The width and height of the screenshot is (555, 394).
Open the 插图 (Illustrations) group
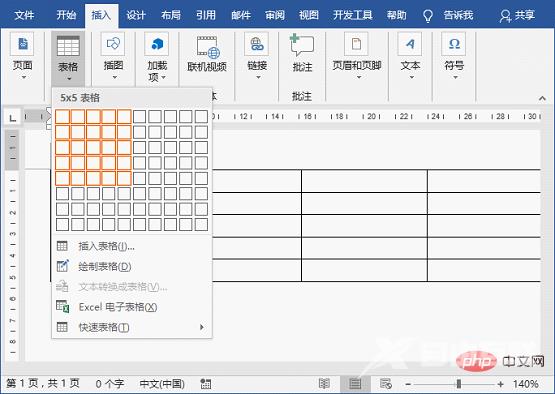(113, 56)
